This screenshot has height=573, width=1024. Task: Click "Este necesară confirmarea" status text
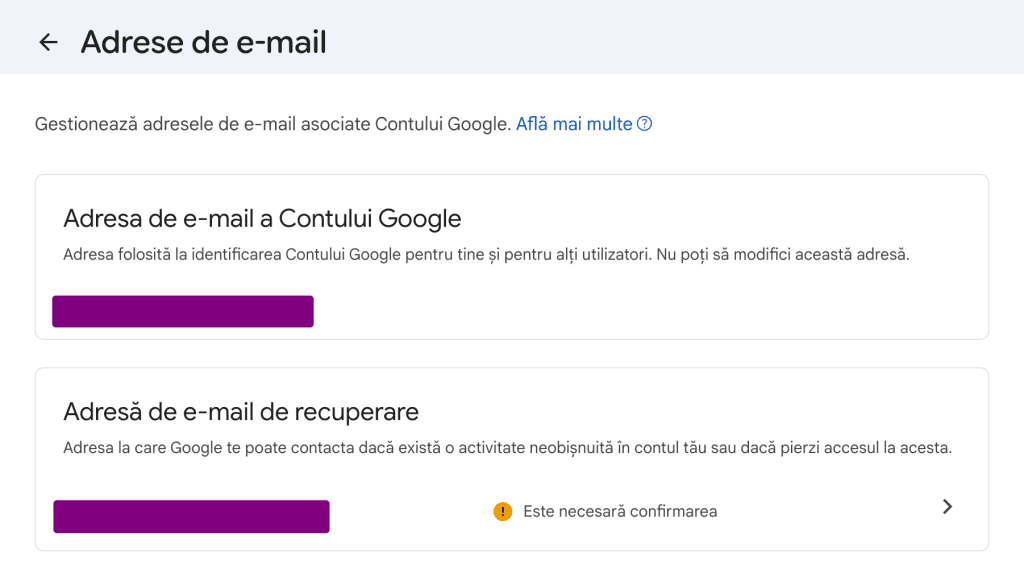tap(620, 511)
